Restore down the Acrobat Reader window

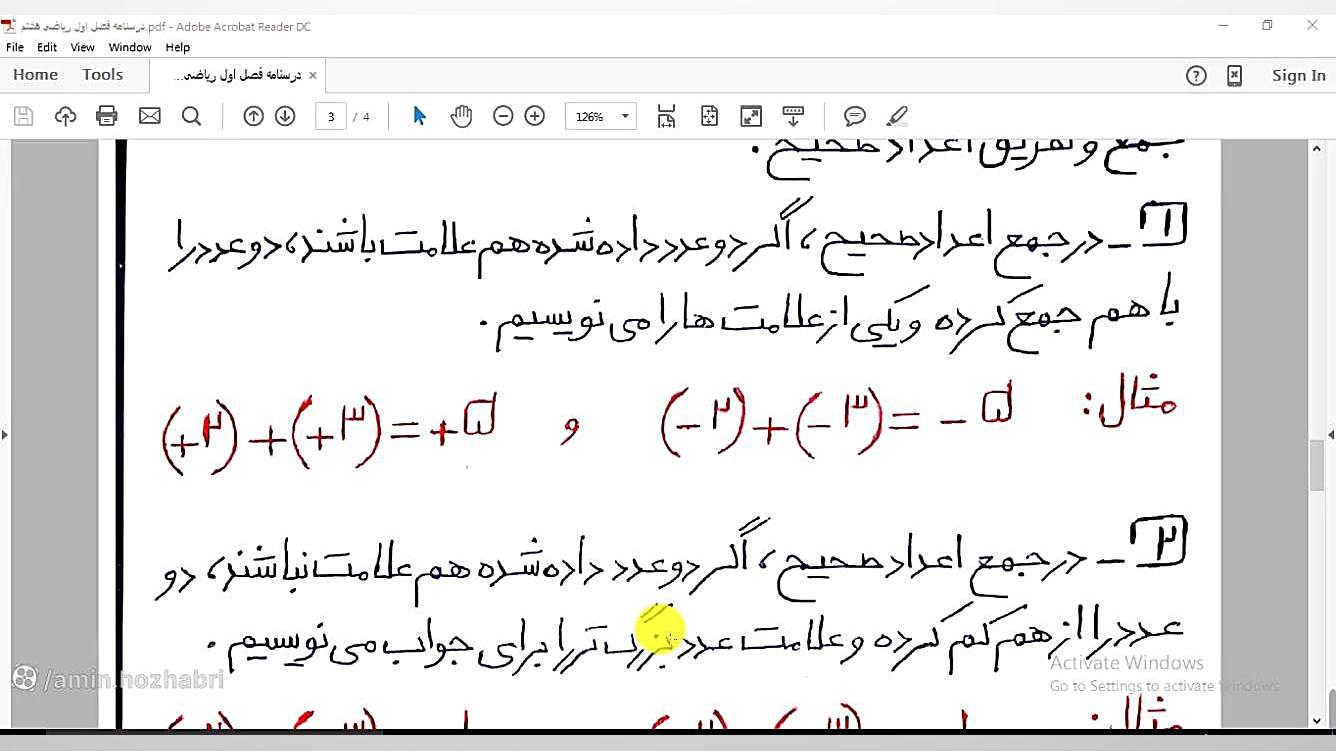1267,25
